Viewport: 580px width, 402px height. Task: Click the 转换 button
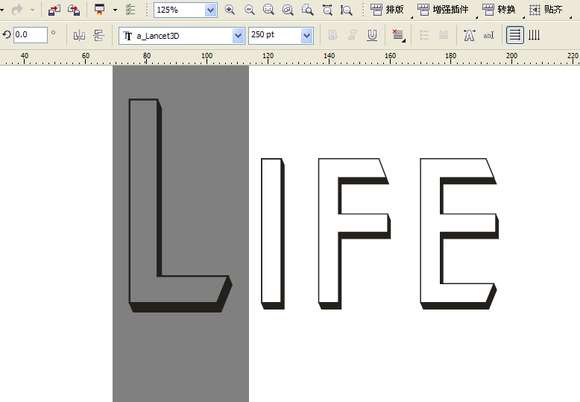[499, 10]
